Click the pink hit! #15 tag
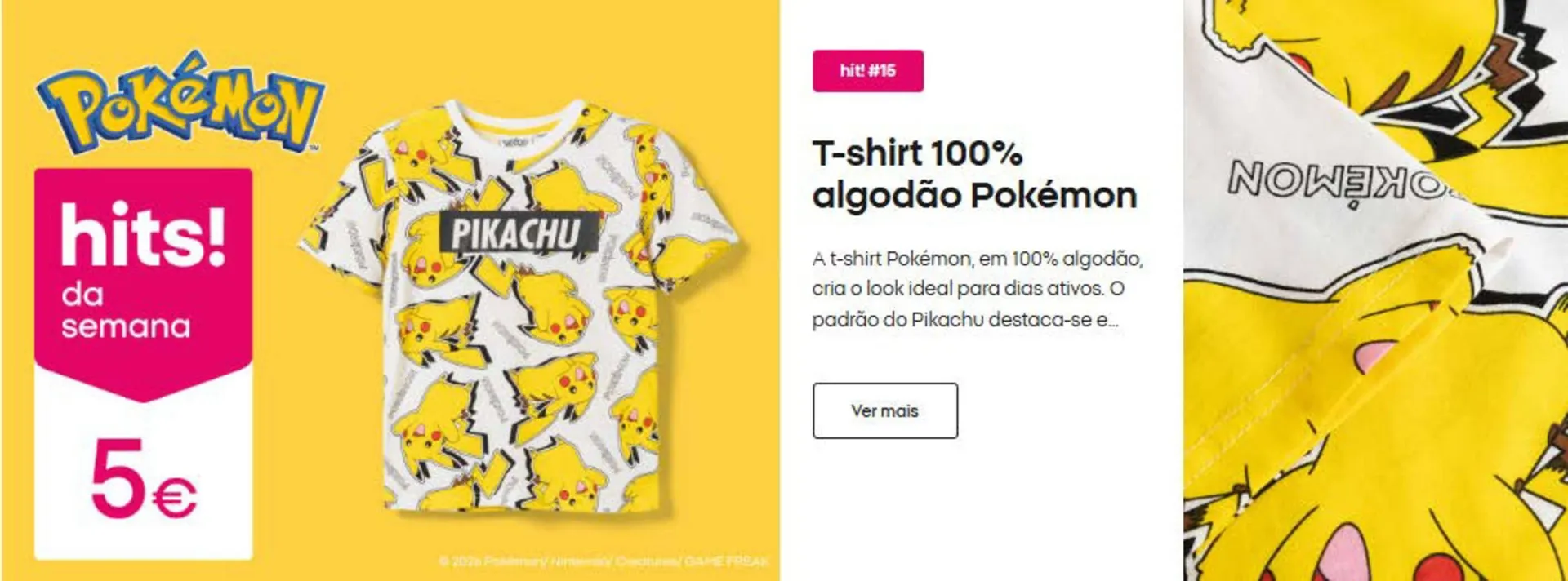Viewport: 1568px width, 581px height. point(867,71)
